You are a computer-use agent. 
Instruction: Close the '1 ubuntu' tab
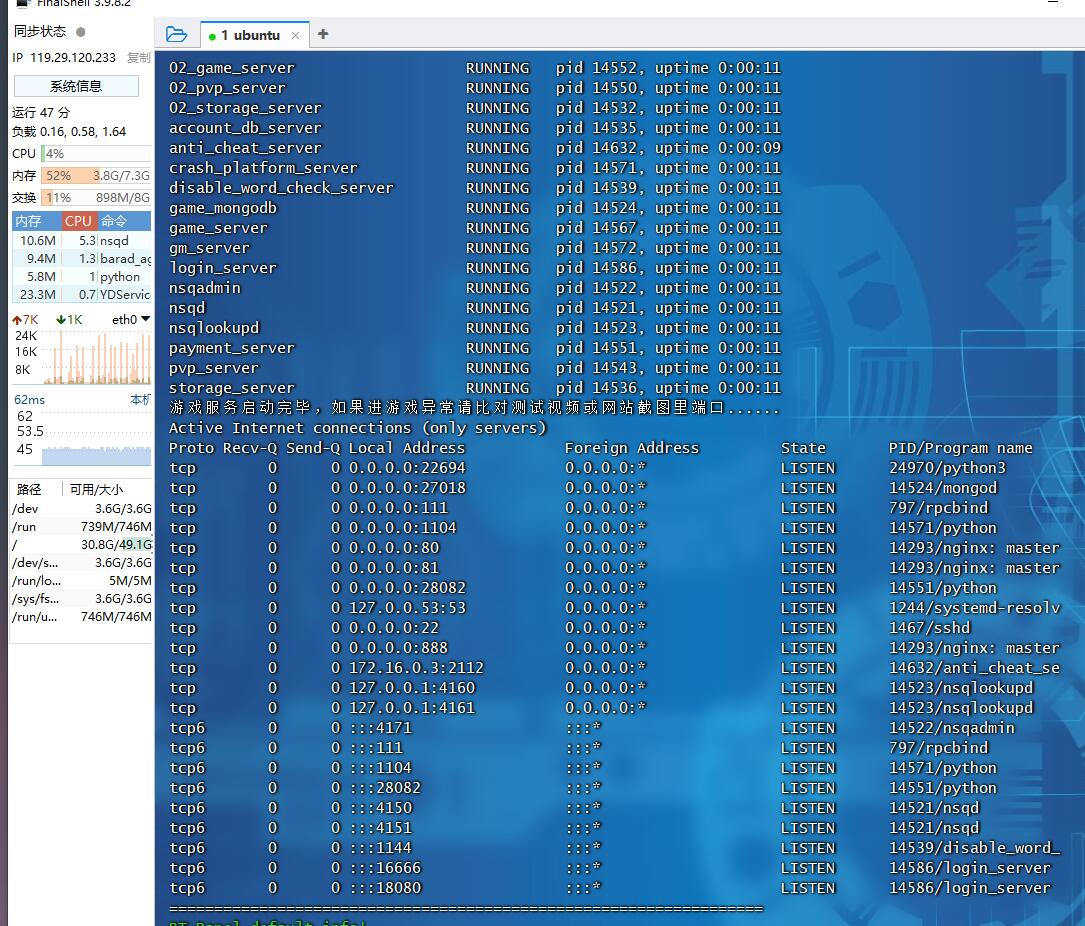(295, 35)
